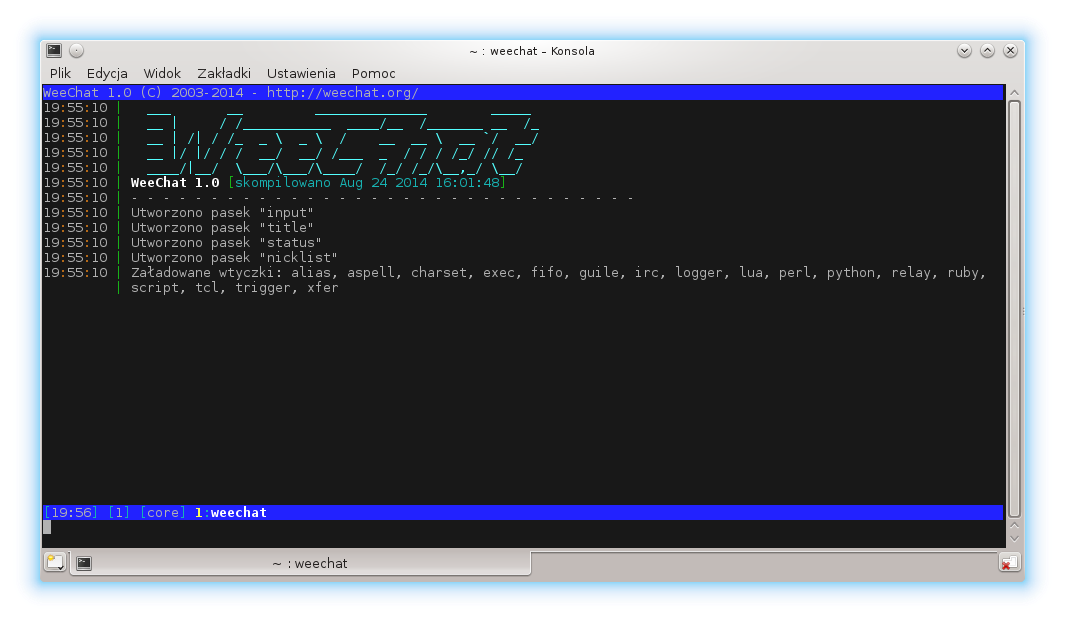Open the Pomoc menu

[374, 73]
